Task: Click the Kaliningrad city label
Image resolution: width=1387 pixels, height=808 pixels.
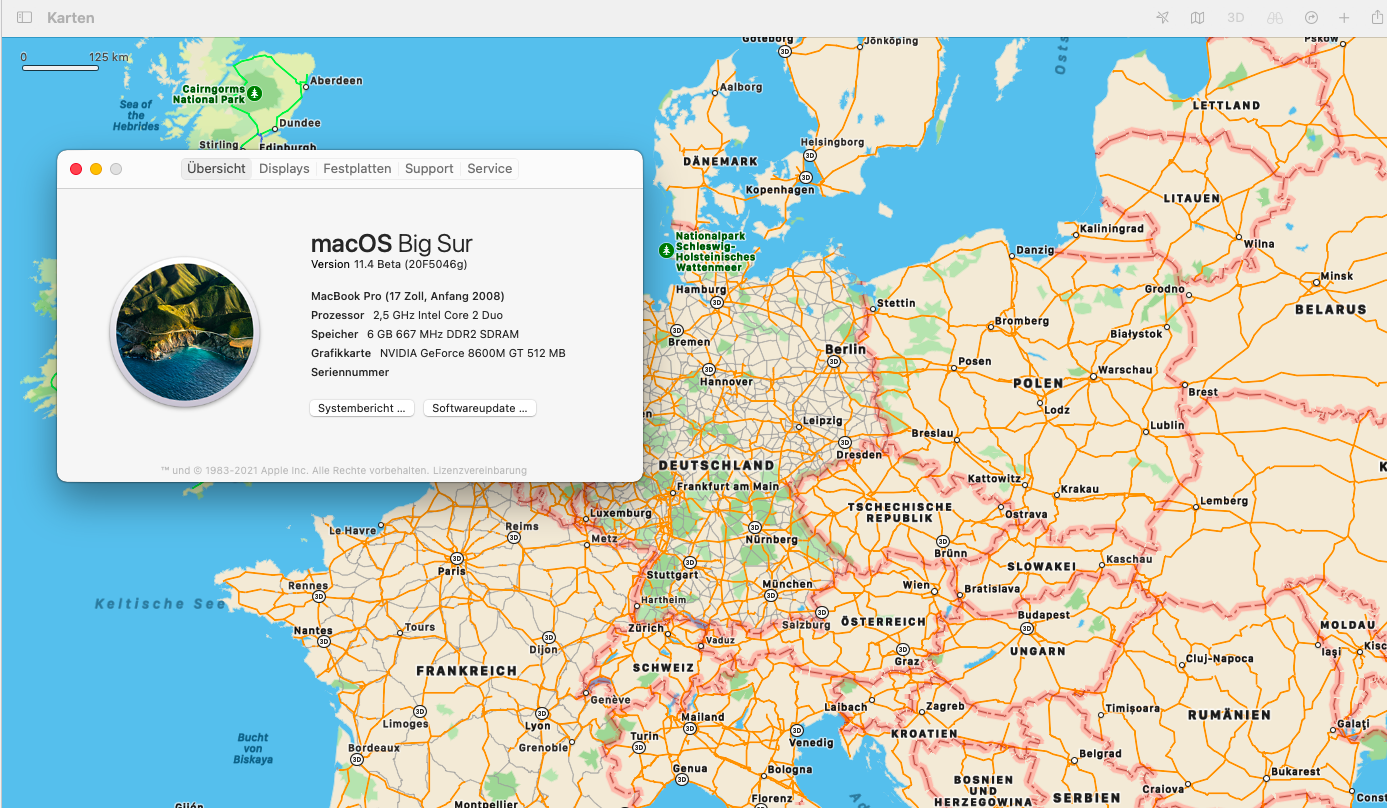Action: 1112,229
